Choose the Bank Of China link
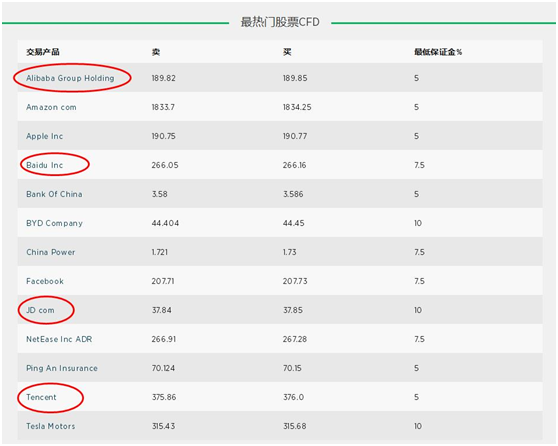Viewport: 558px width, 446px height. click(54, 194)
